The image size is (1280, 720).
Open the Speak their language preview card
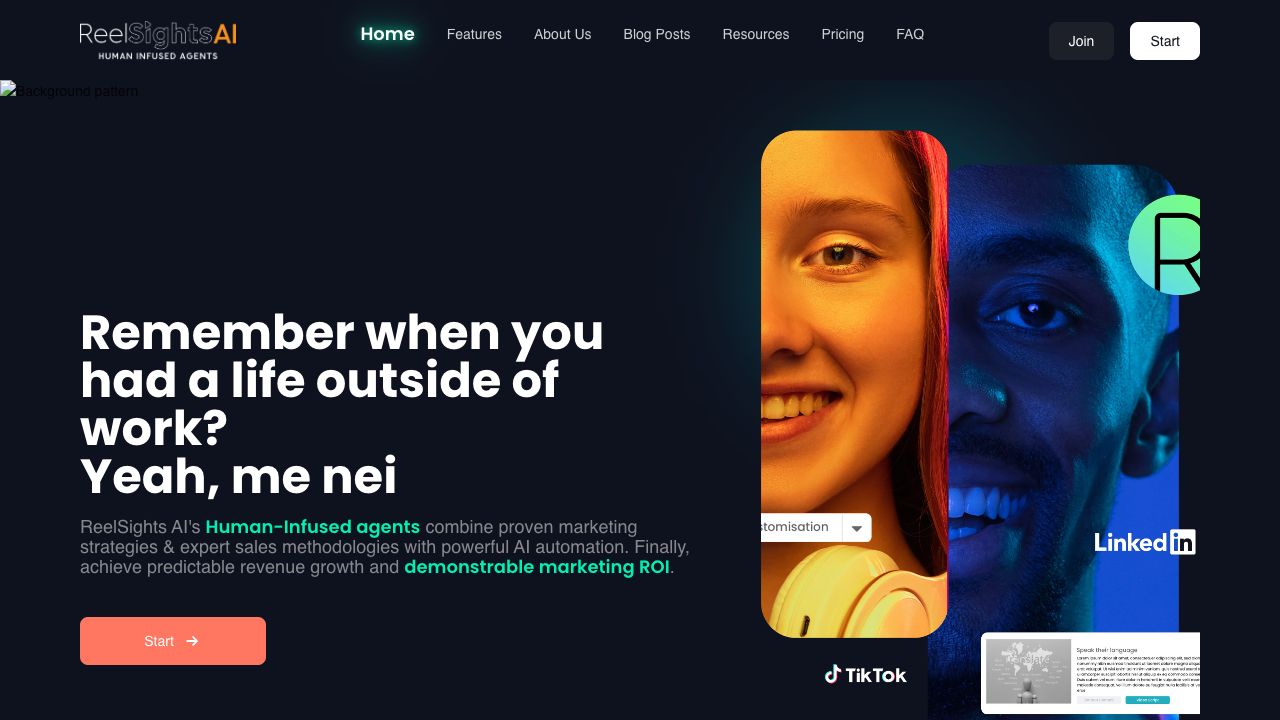point(1090,673)
